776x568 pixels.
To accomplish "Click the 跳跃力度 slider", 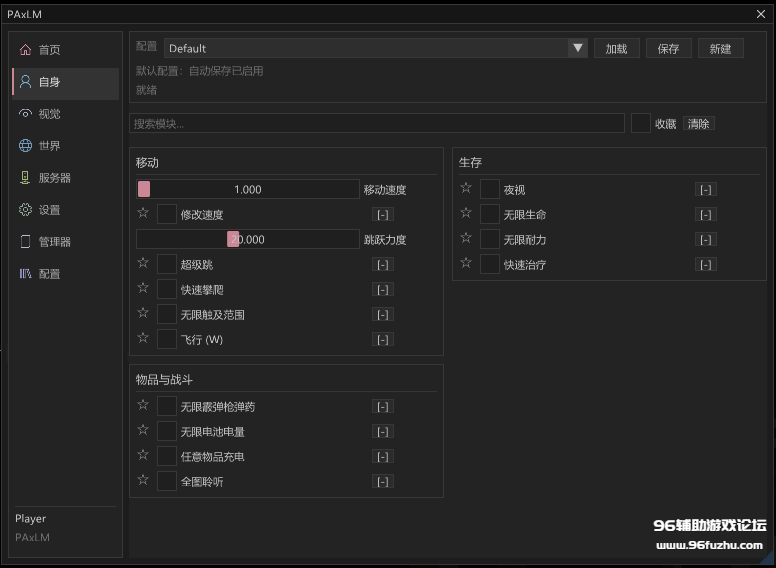I will click(248, 239).
